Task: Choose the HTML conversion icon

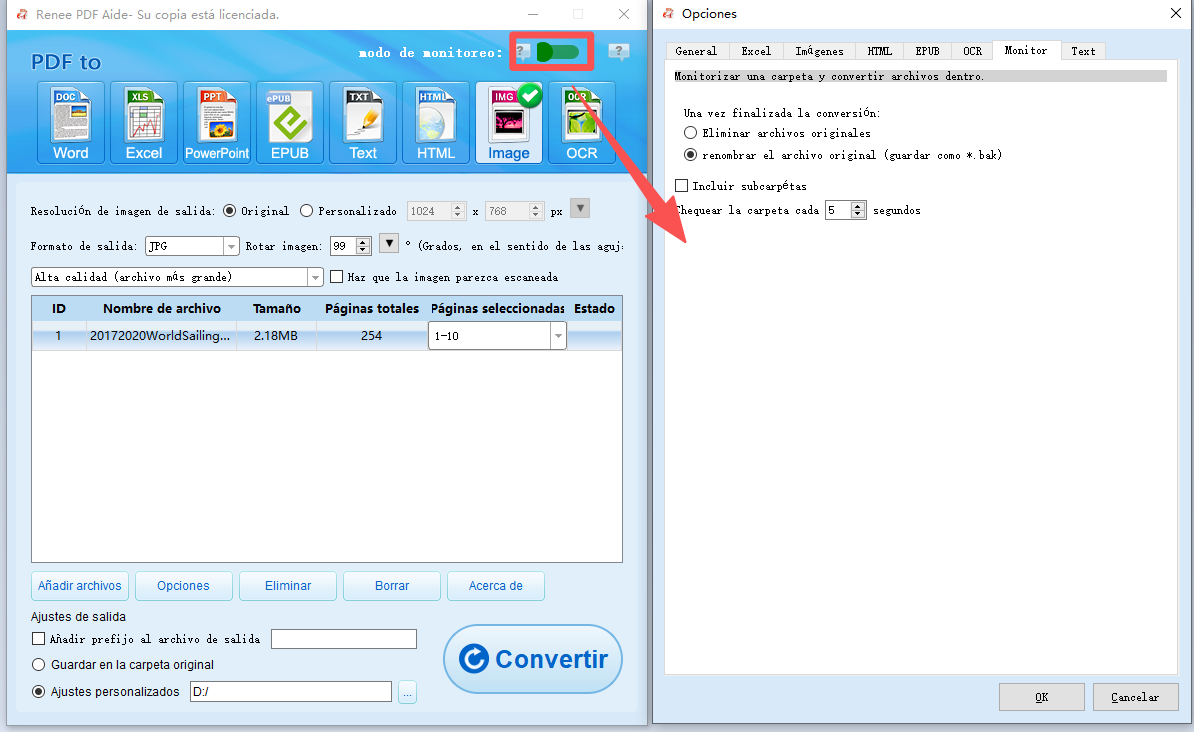Action: click(436, 122)
